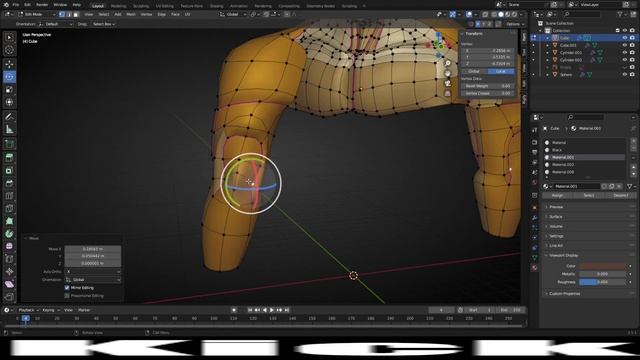
Task: Select the Edge Slide tool
Action: pos(9,259)
